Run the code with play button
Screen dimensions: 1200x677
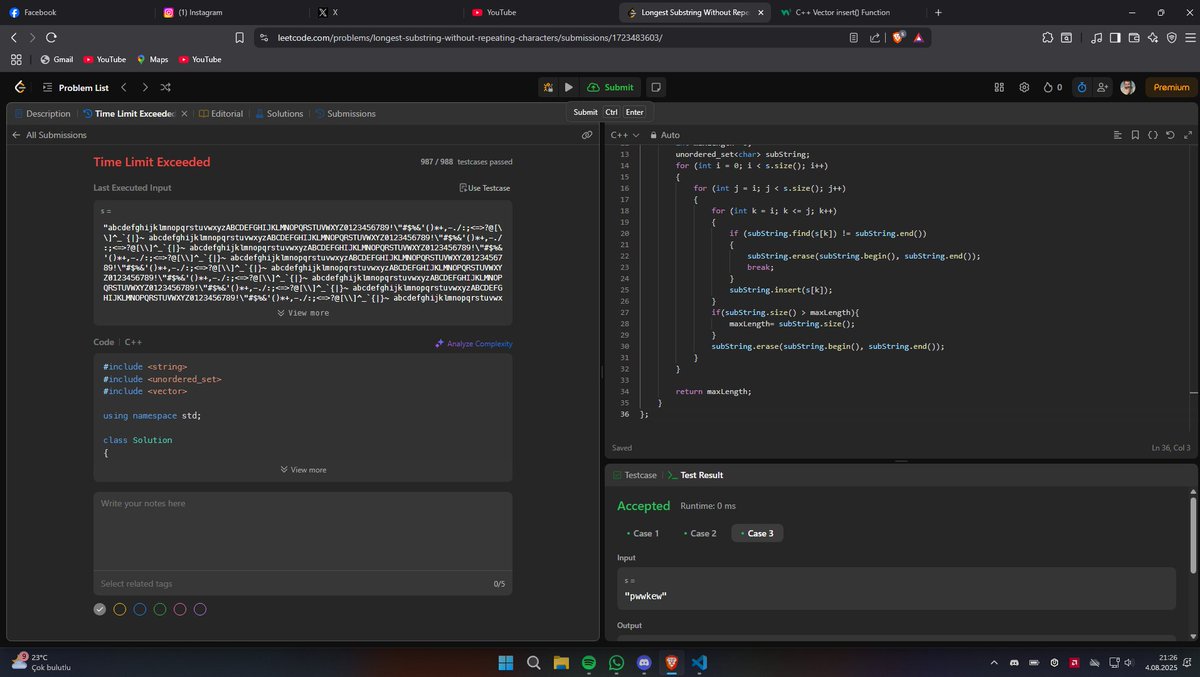(x=568, y=87)
